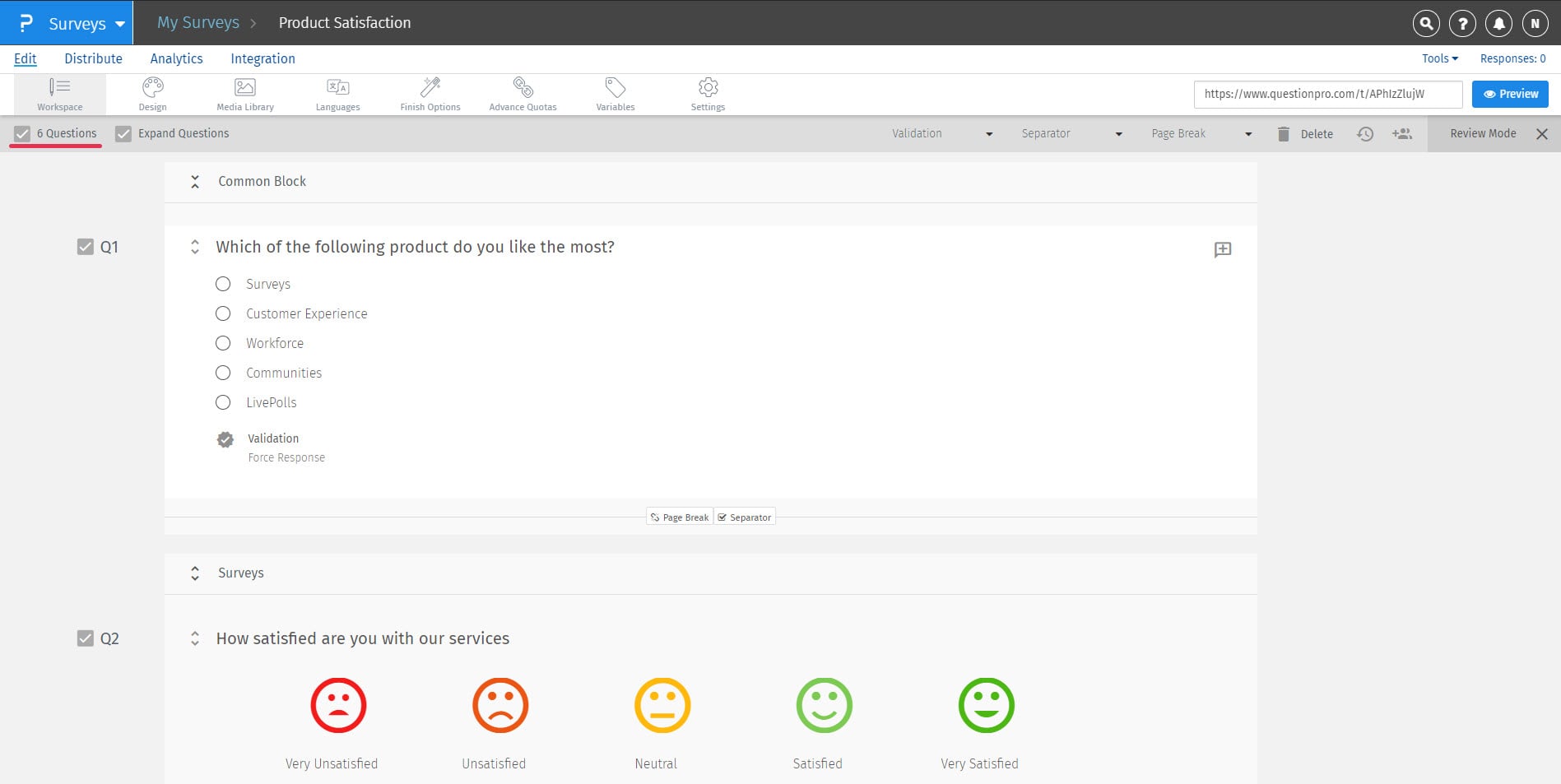This screenshot has height=784, width=1561.
Task: Open Advance Quotas
Action: [x=523, y=93]
